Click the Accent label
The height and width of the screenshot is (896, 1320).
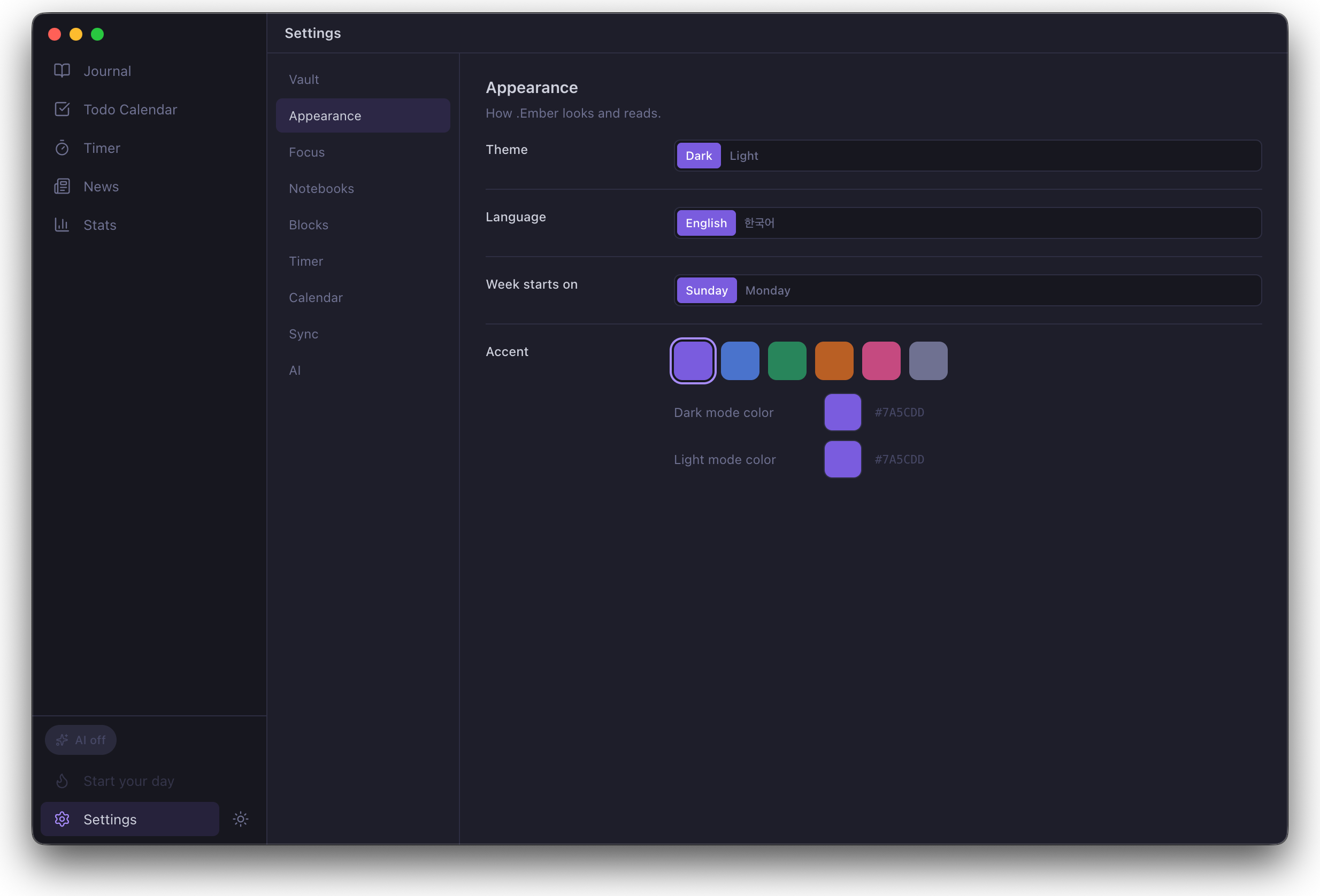[x=507, y=351]
